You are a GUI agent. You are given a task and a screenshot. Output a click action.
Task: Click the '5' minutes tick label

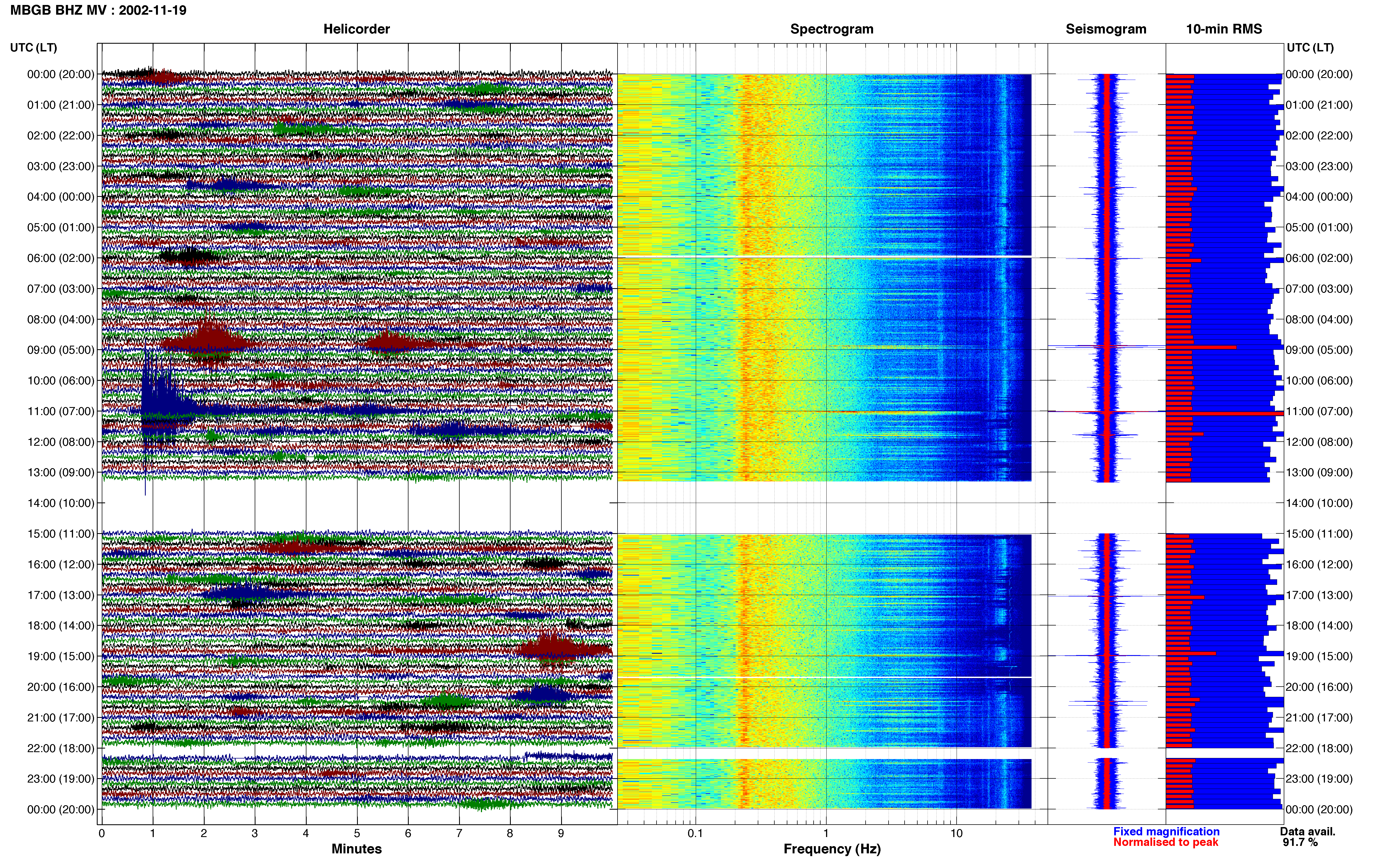[357, 833]
